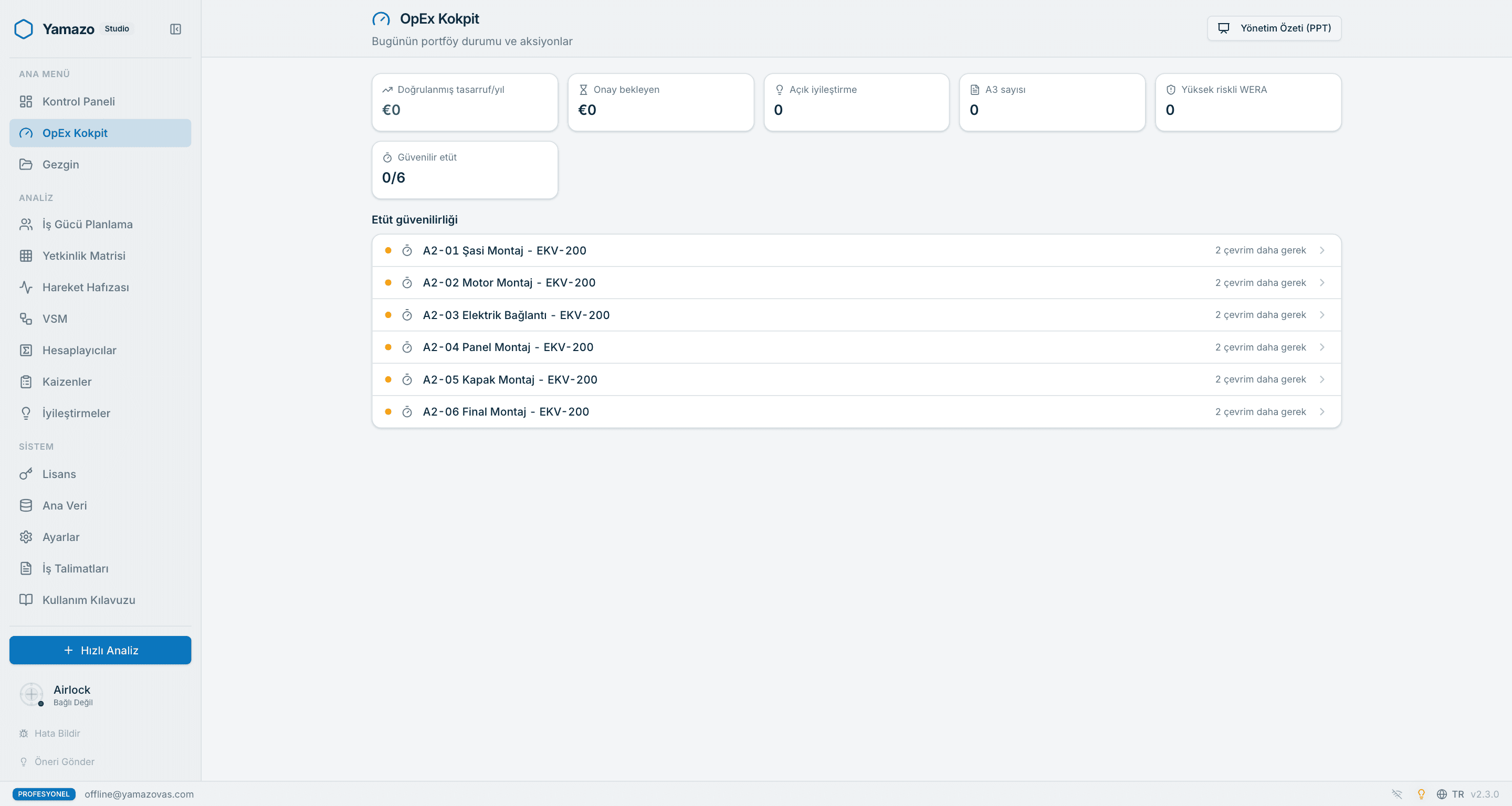This screenshot has width=1512, height=806.
Task: Click the Öneri Gönder link
Action: coord(57,761)
